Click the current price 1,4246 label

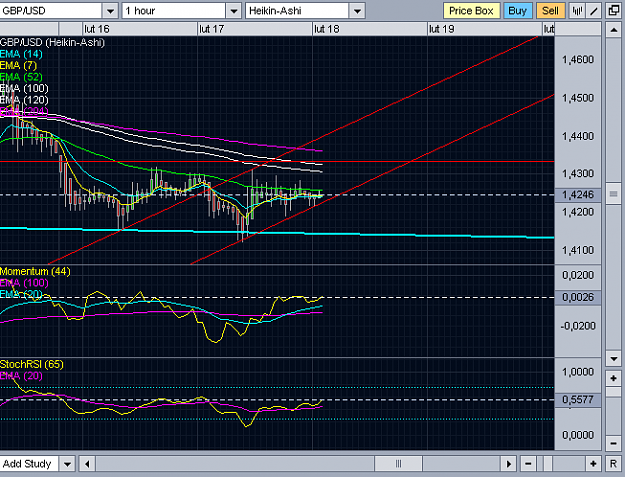tap(578, 194)
